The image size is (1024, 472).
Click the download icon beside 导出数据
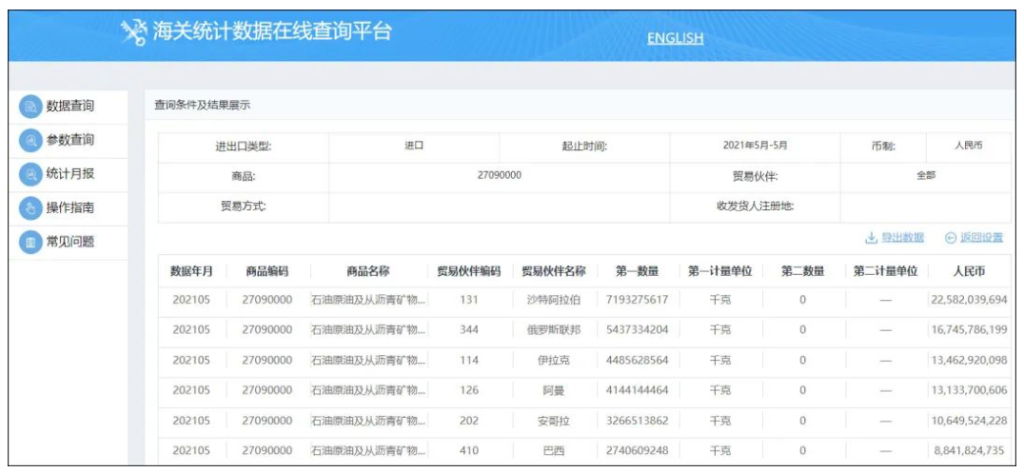pyautogui.click(x=871, y=238)
